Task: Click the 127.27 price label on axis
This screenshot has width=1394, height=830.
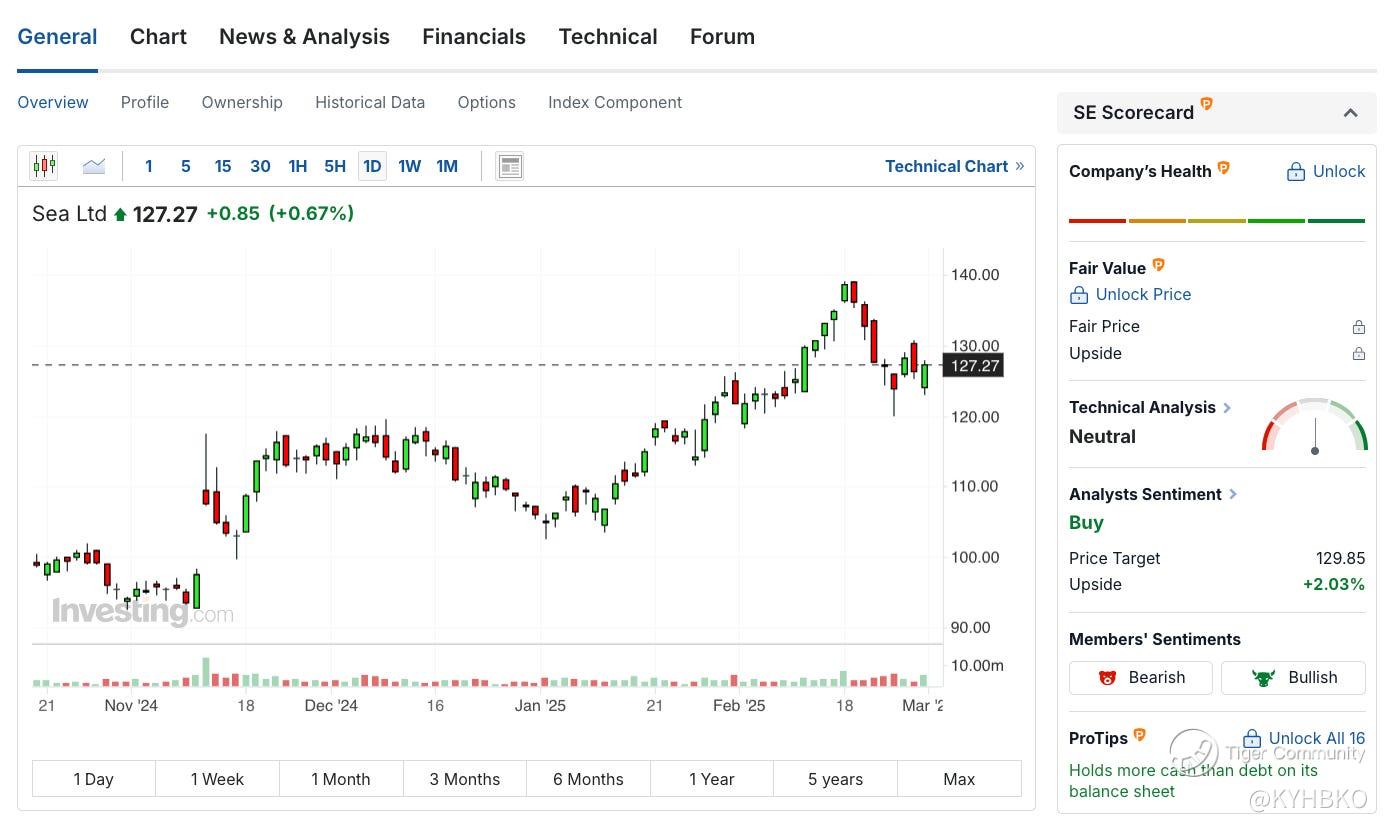Action: (x=973, y=365)
